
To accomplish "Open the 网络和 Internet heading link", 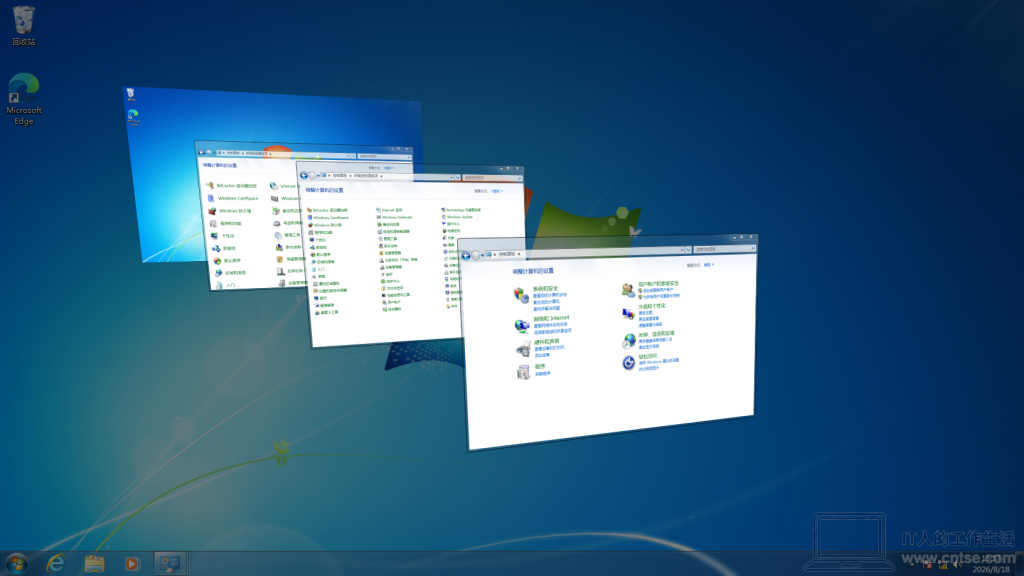I will point(551,319).
